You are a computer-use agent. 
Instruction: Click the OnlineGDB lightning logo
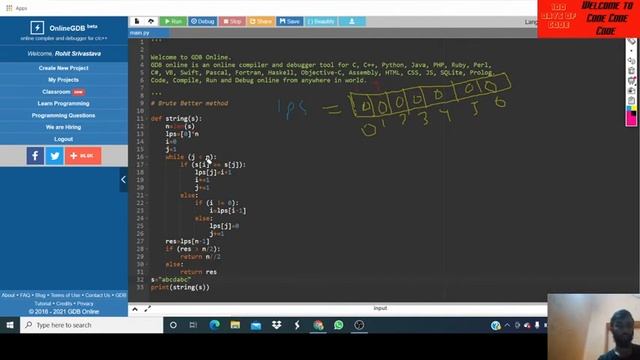click(37, 27)
